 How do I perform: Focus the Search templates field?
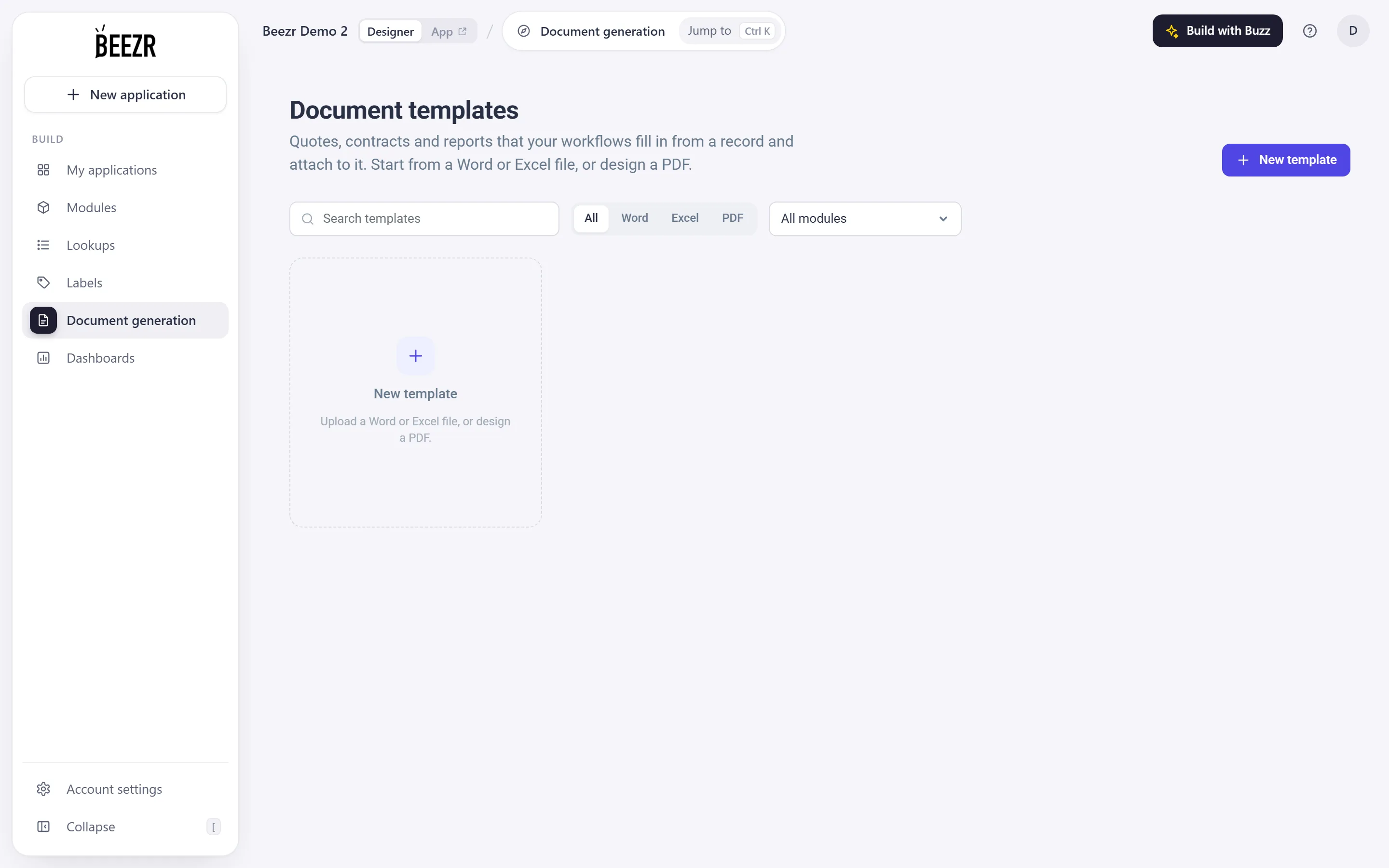click(424, 219)
